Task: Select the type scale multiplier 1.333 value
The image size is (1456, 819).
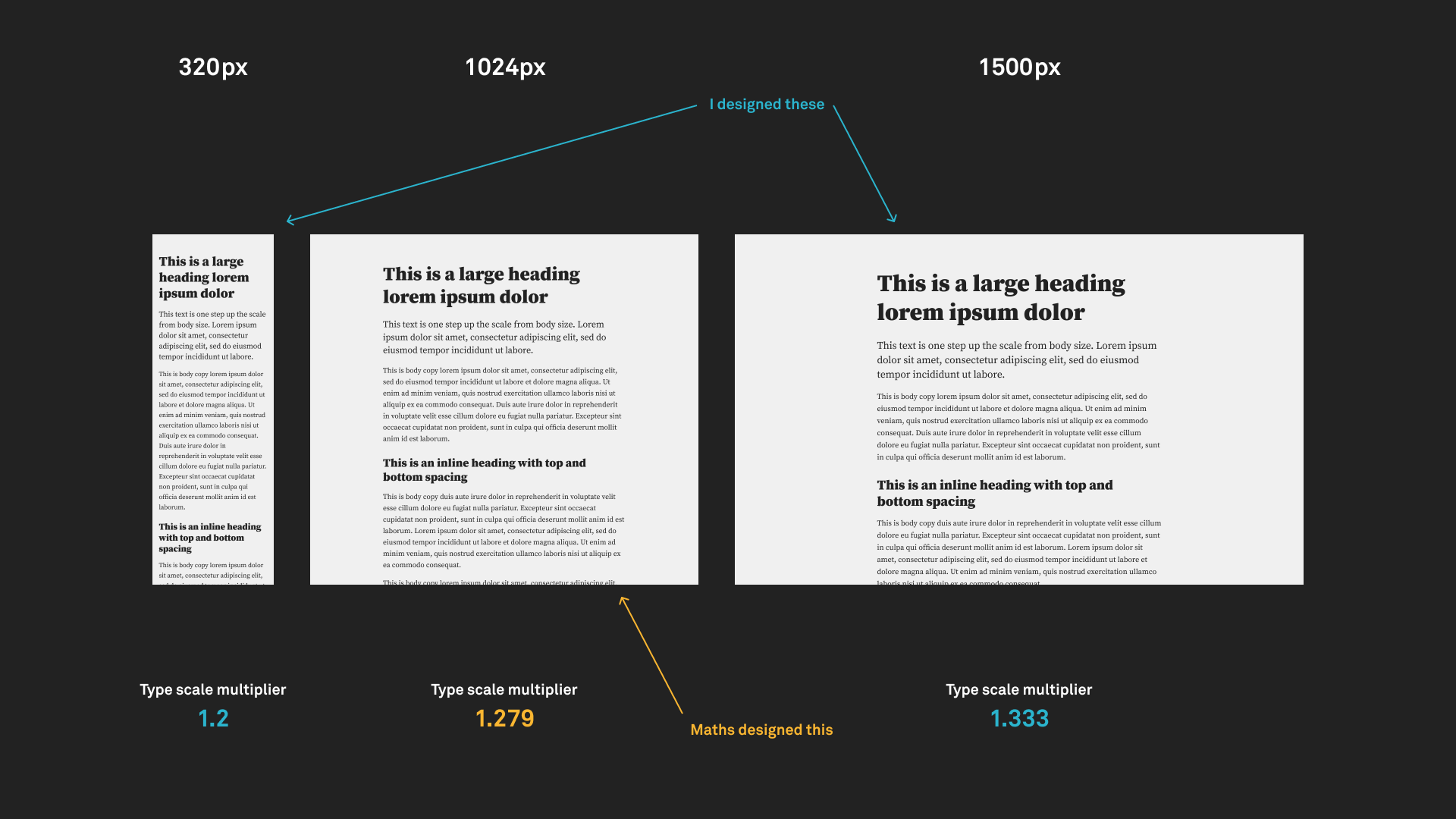Action: pos(1019,718)
